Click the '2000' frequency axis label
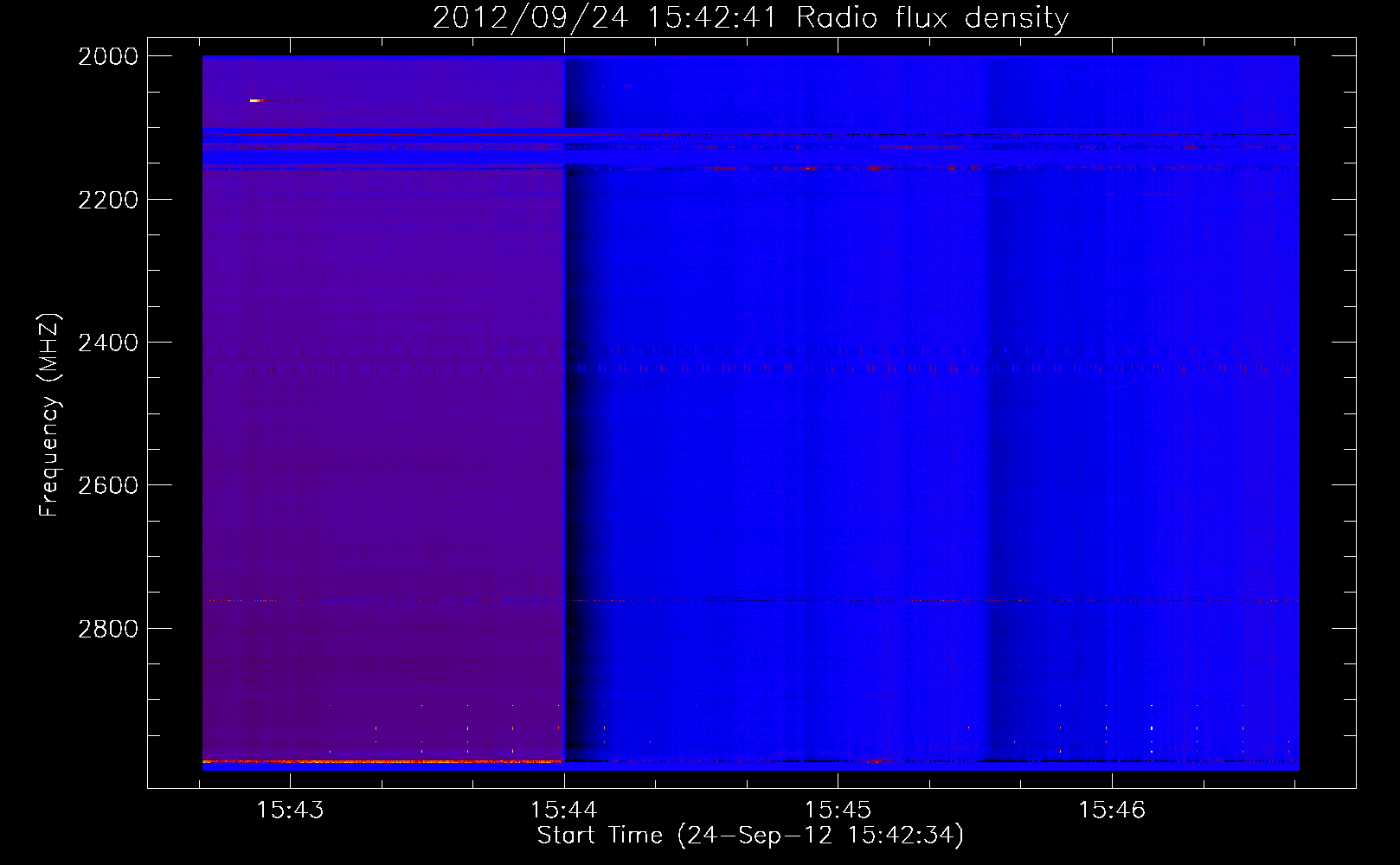The image size is (1400, 865). tap(108, 56)
